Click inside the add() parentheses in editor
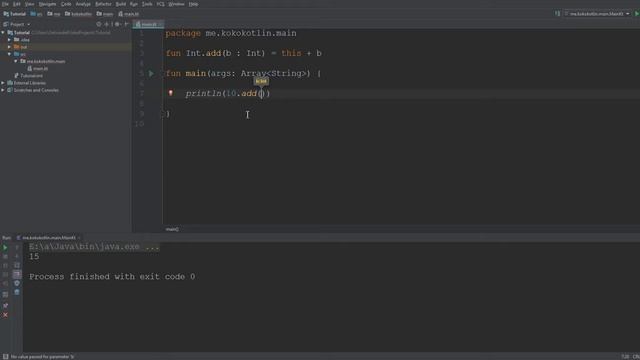 262,93
